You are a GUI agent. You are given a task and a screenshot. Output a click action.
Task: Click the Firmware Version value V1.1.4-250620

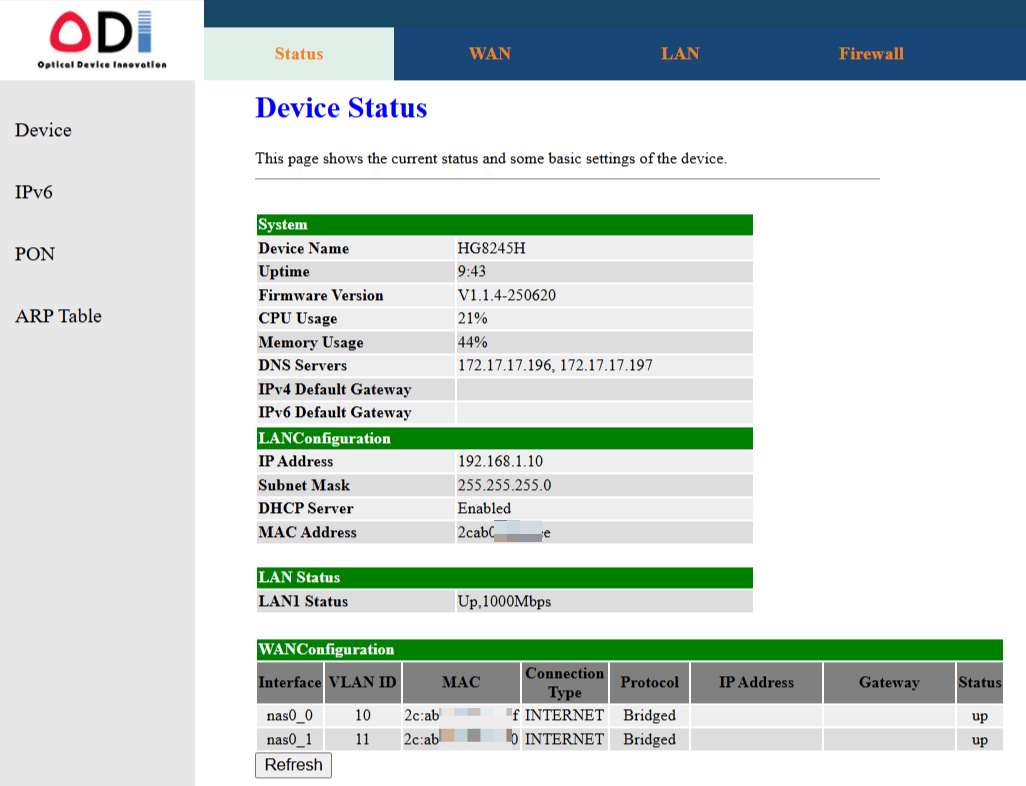pyautogui.click(x=506, y=295)
